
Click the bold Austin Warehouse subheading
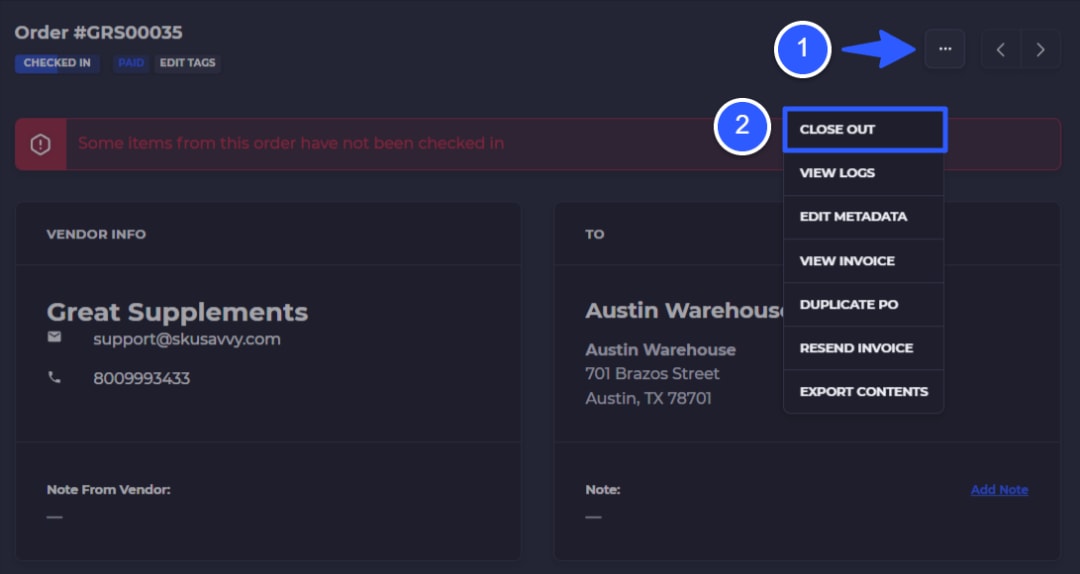point(660,350)
